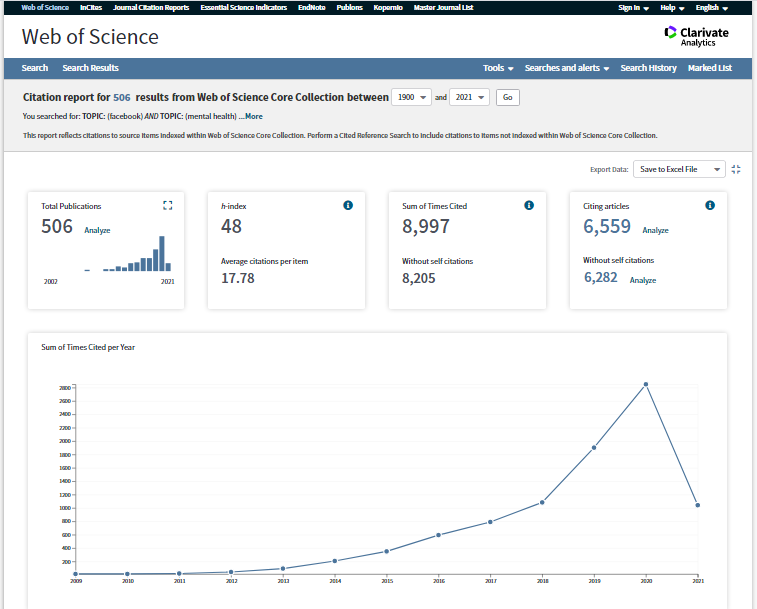Go to the Search tab

pos(35,68)
